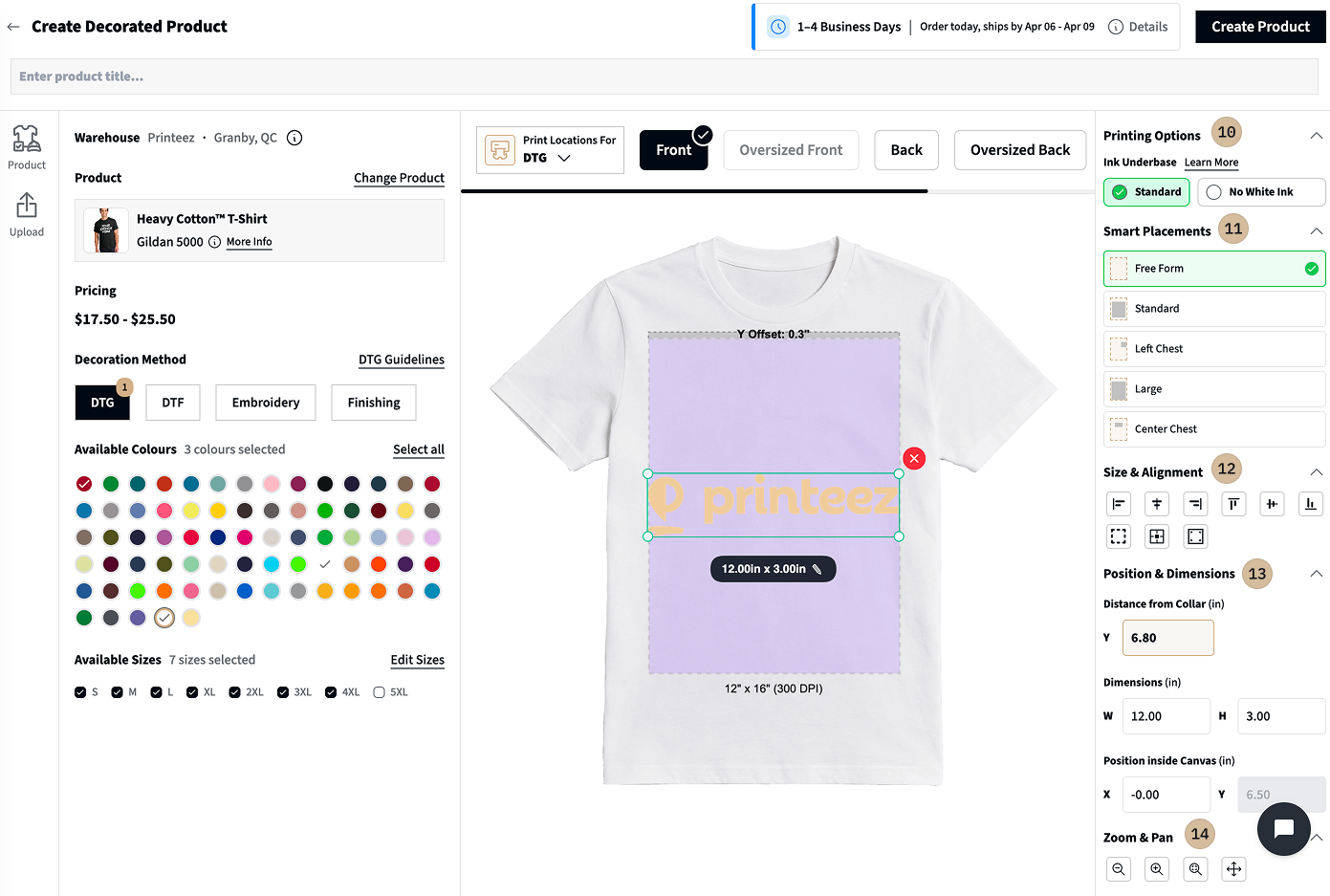Uncheck size M
Viewport: 1330px width, 896px height.
click(117, 692)
